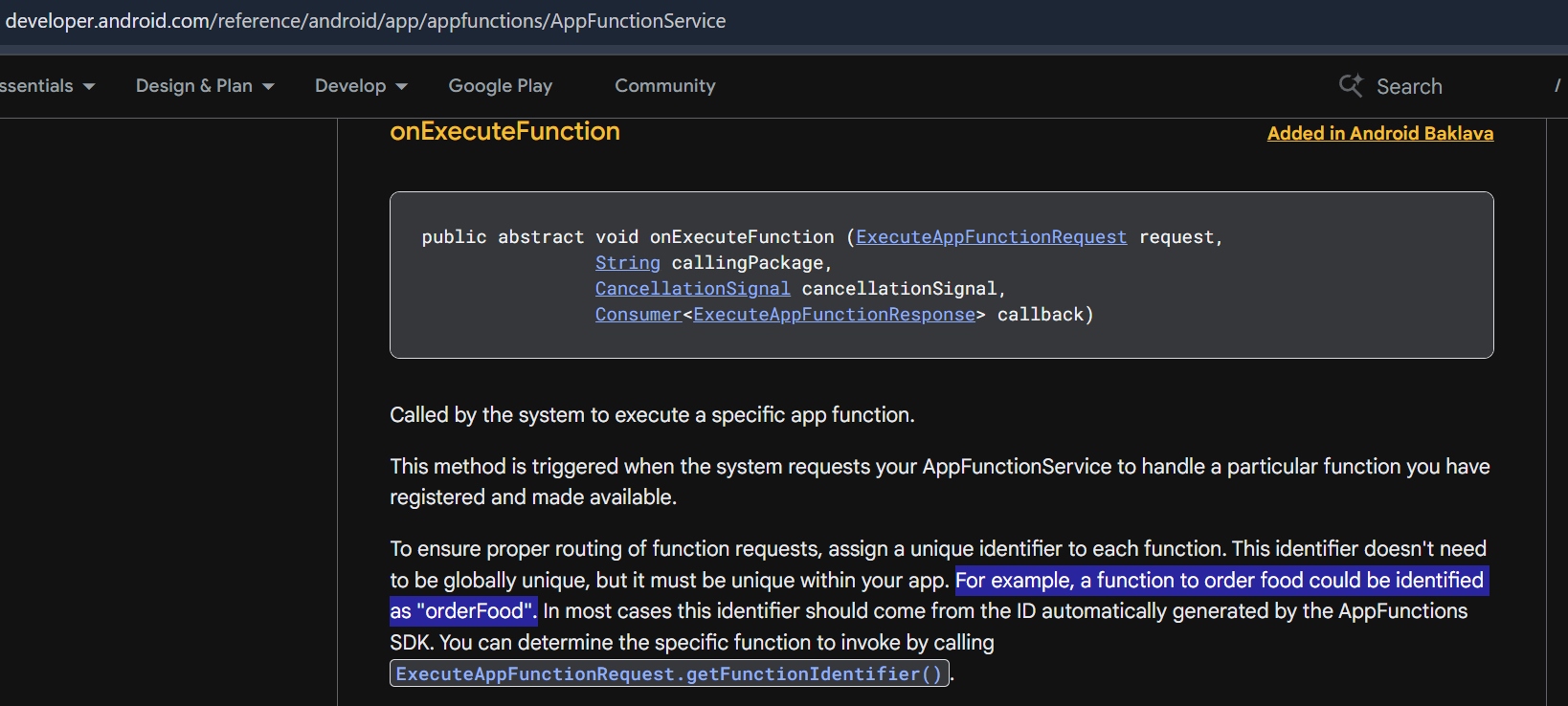Open the Added in Android Baklava link
This screenshot has height=706, width=1568.
point(1379,133)
